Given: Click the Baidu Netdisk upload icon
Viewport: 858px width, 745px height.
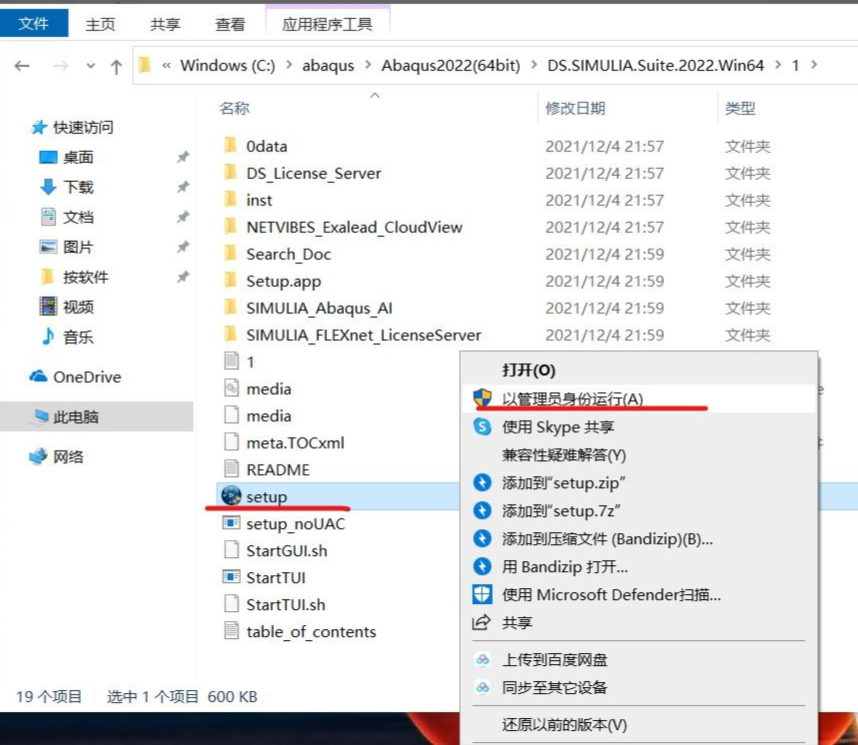Looking at the screenshot, I should click(x=482, y=659).
